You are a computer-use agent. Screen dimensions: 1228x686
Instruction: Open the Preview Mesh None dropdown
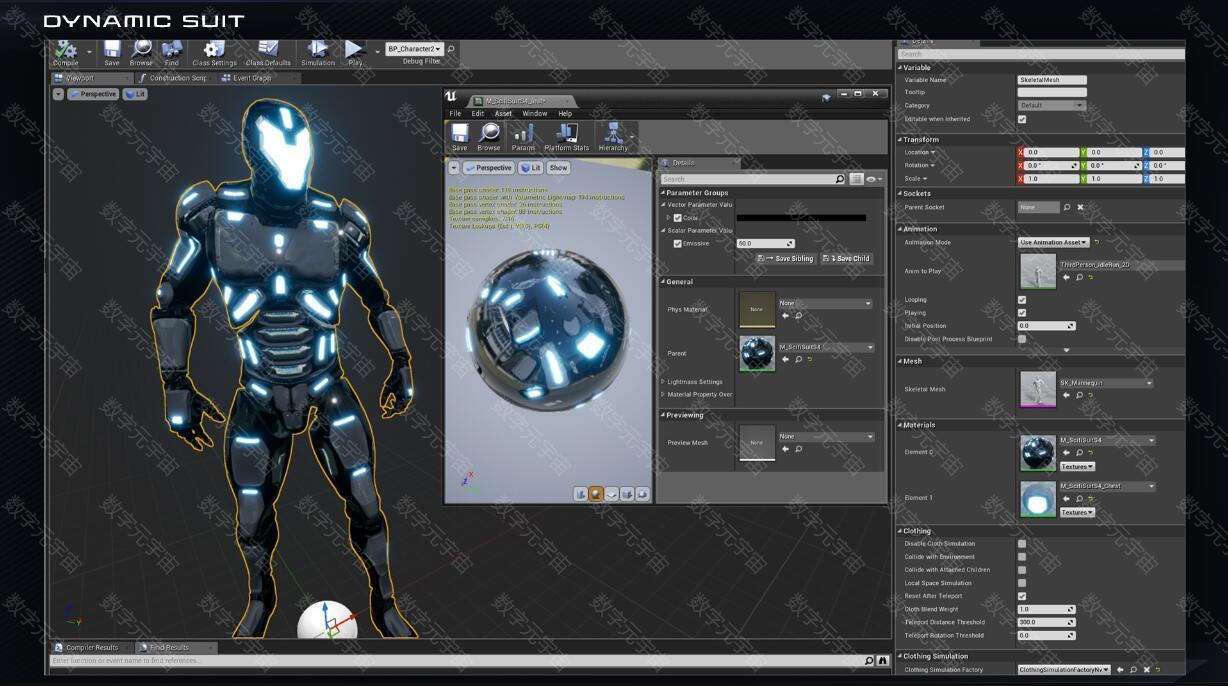(x=825, y=437)
